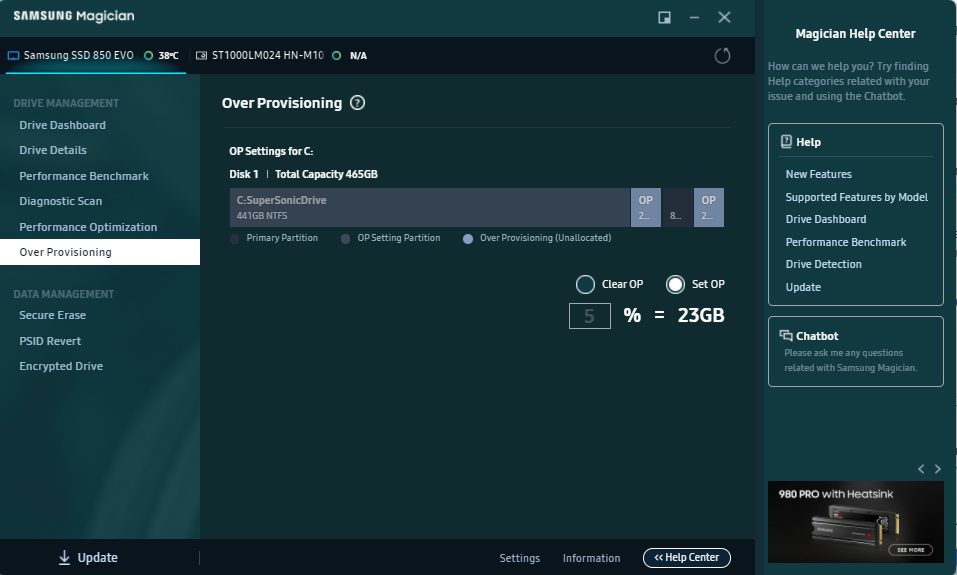Open Performance Optimization in sidebar

(x=88, y=227)
